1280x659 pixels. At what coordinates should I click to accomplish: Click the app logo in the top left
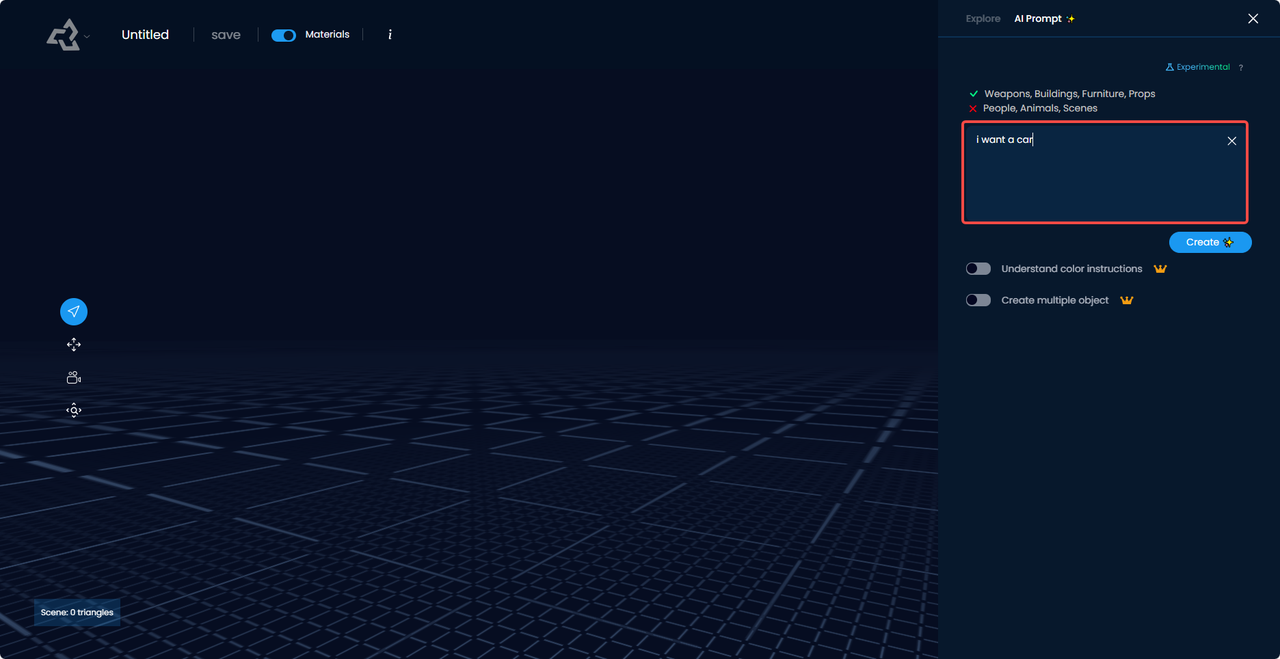62,35
